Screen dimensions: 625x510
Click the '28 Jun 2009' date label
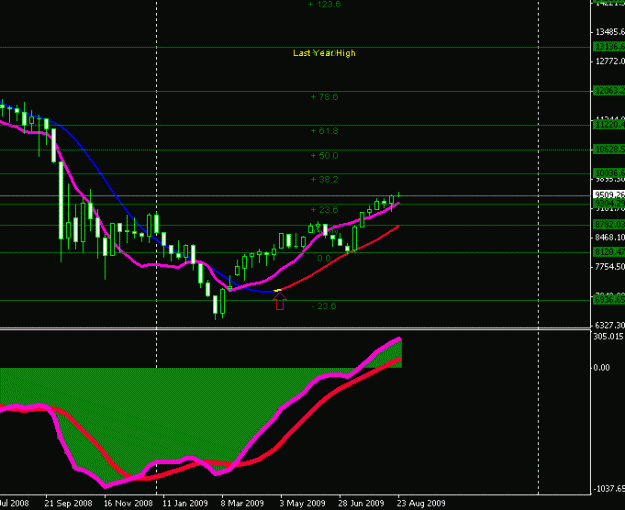pos(361,504)
